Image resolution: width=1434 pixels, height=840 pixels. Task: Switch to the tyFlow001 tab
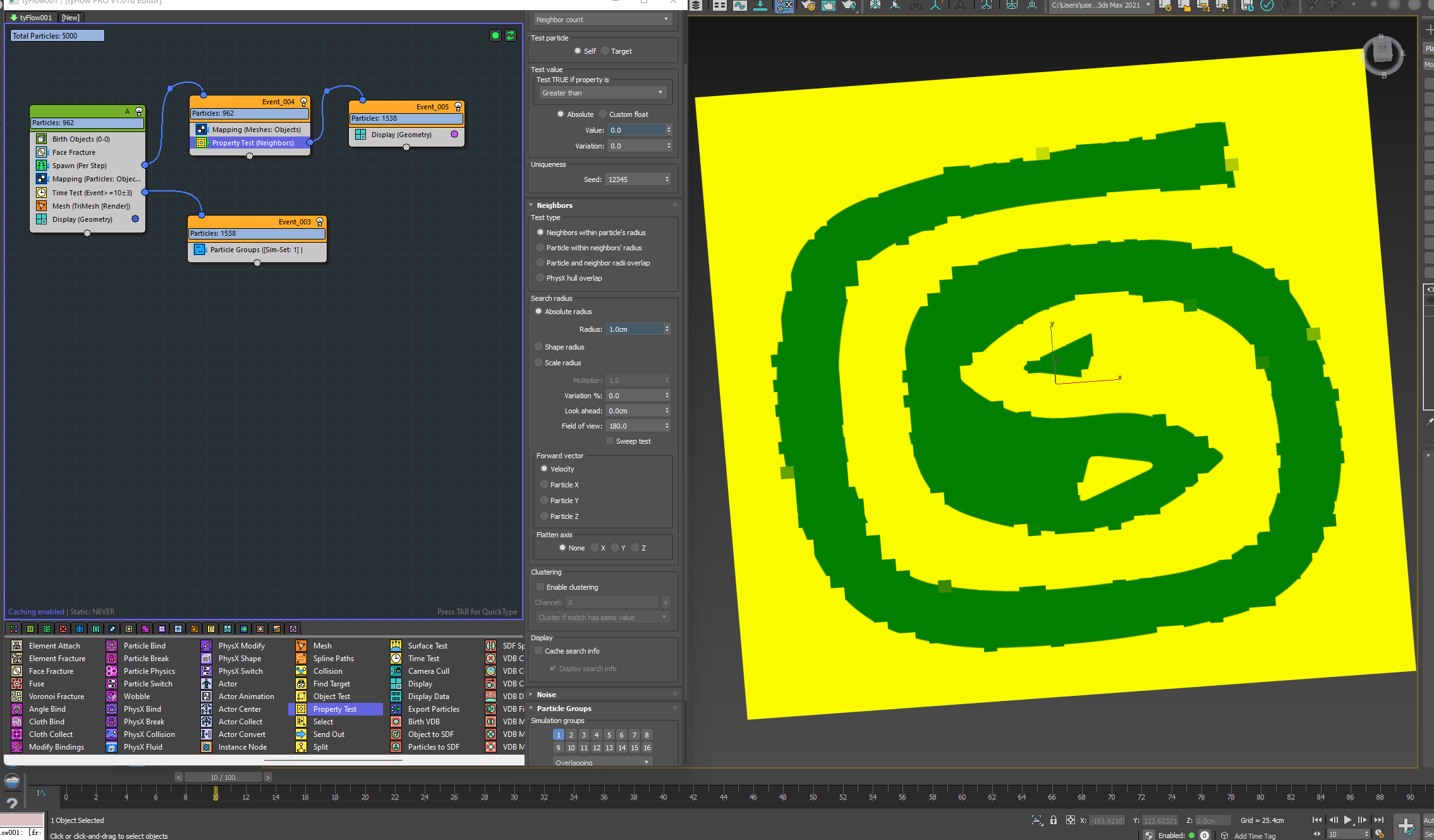32,18
